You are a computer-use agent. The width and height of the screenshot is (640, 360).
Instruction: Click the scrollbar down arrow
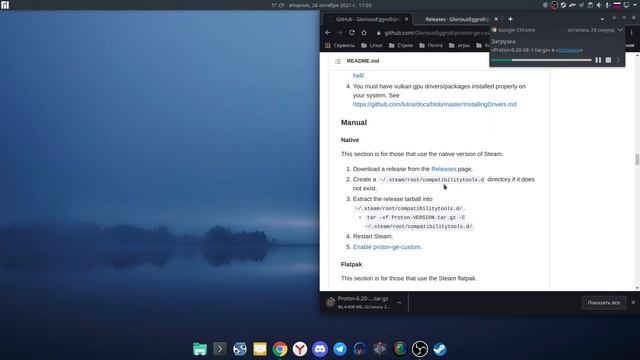point(637,288)
